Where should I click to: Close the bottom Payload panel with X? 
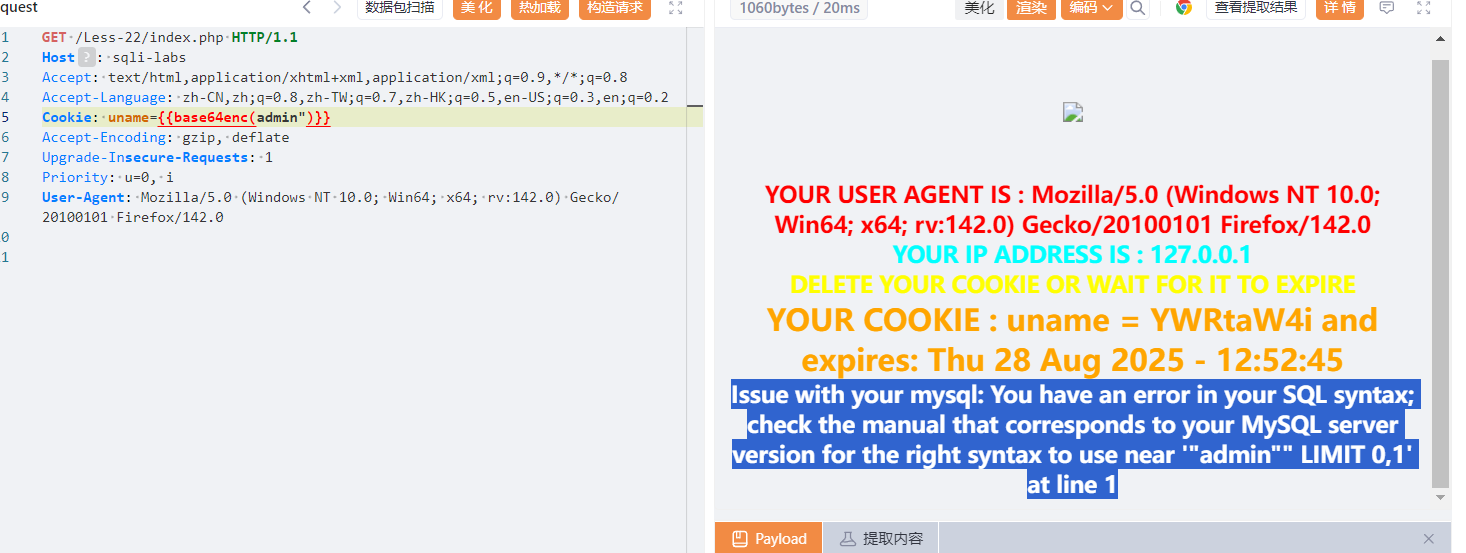click(1429, 538)
